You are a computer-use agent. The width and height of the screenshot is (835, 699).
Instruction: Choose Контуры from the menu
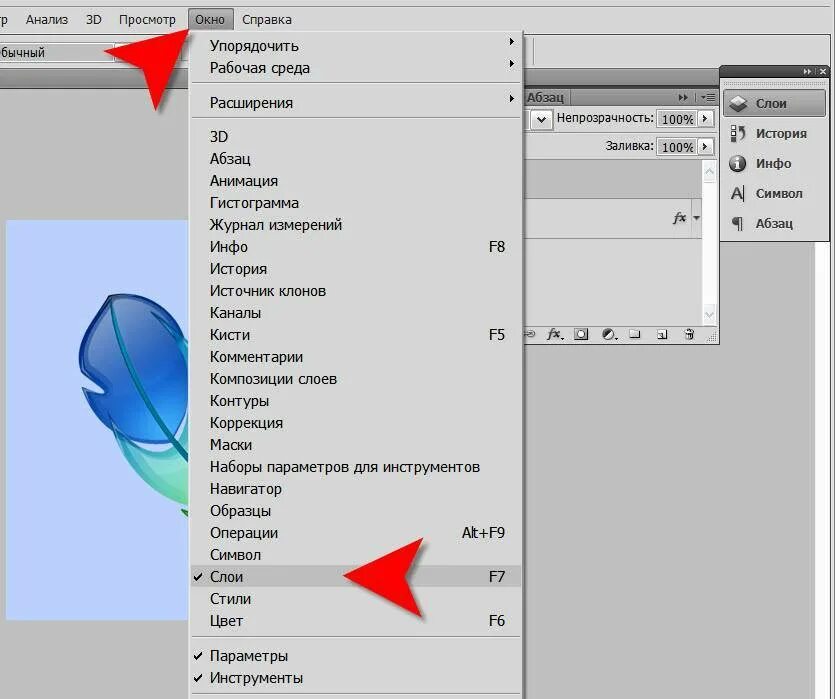pyautogui.click(x=356, y=401)
